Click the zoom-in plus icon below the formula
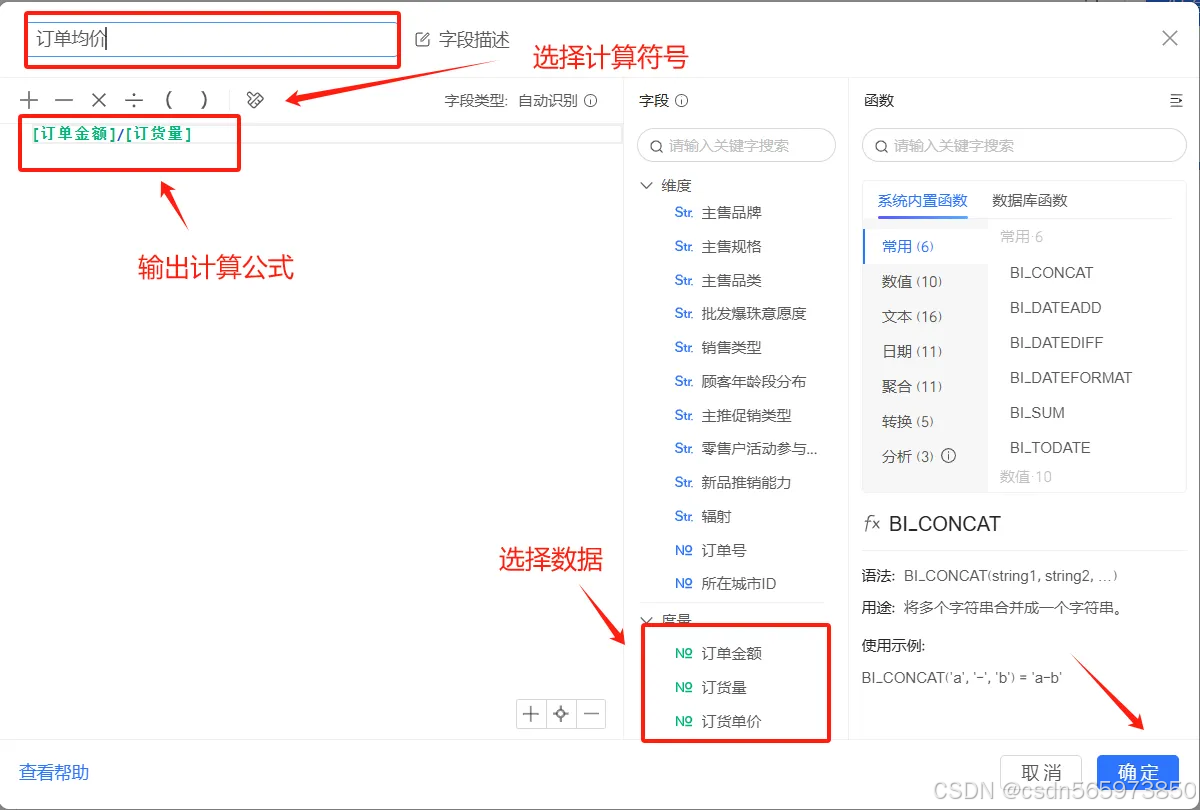This screenshot has height=810, width=1200. pos(531,713)
